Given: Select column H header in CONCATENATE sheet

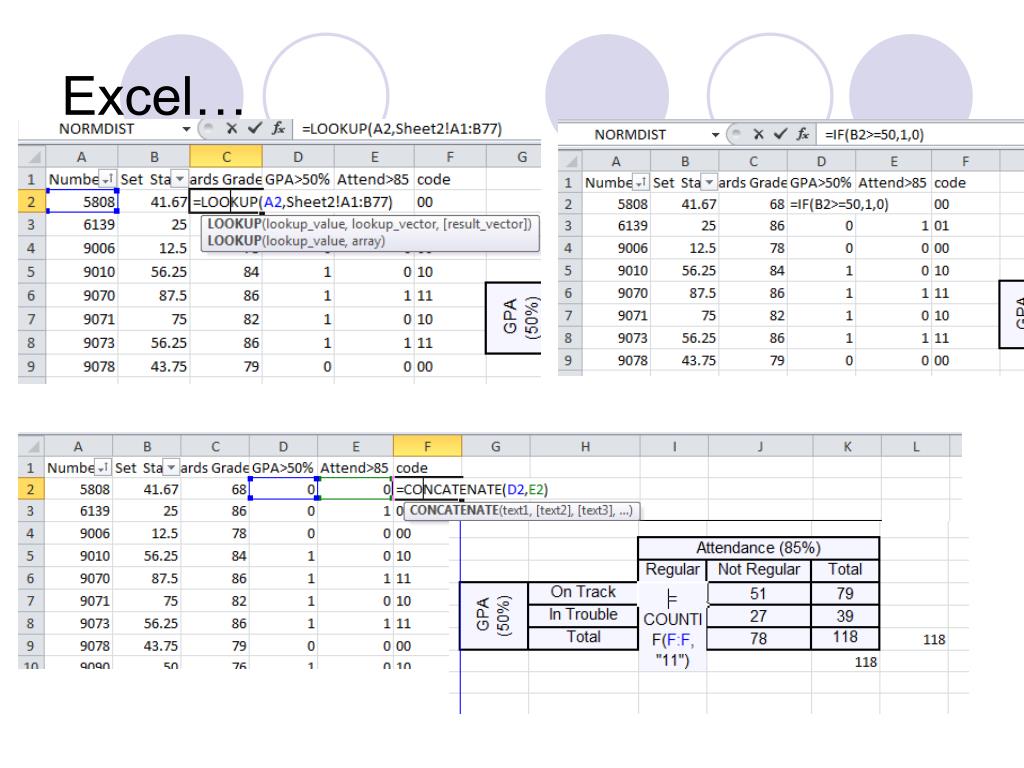Looking at the screenshot, I should (x=585, y=447).
